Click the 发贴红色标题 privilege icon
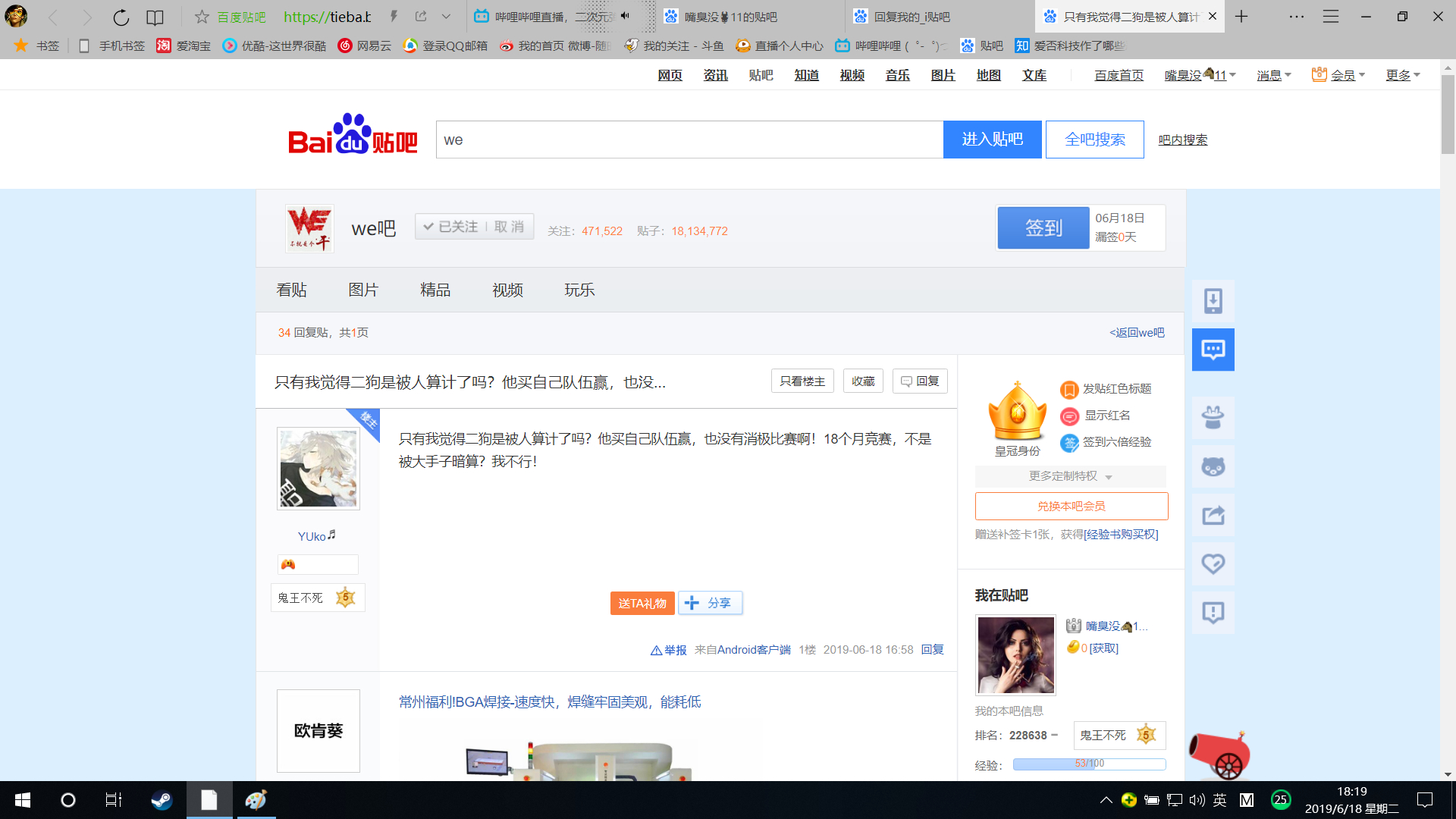The width and height of the screenshot is (1456, 819). pyautogui.click(x=1069, y=389)
